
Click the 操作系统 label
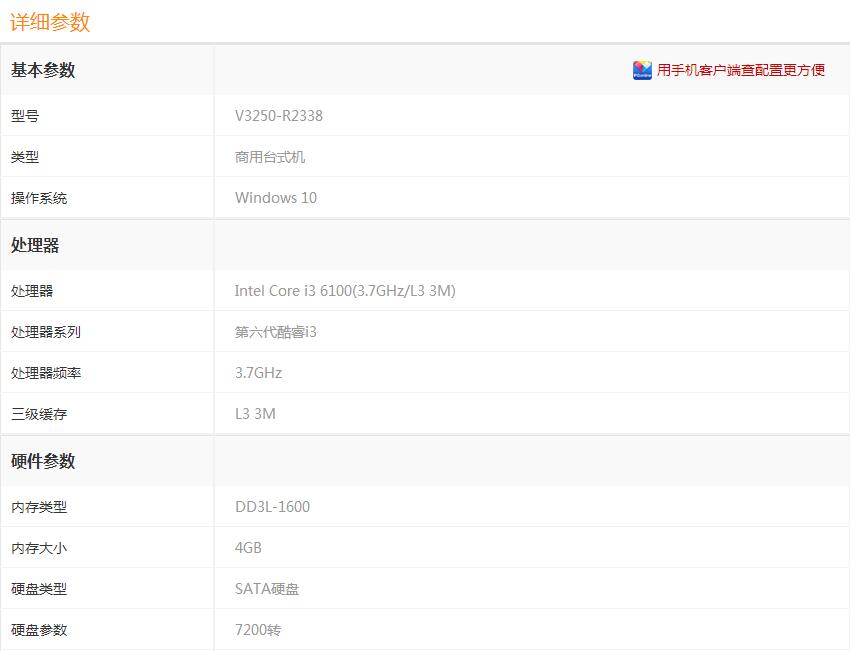tap(39, 198)
